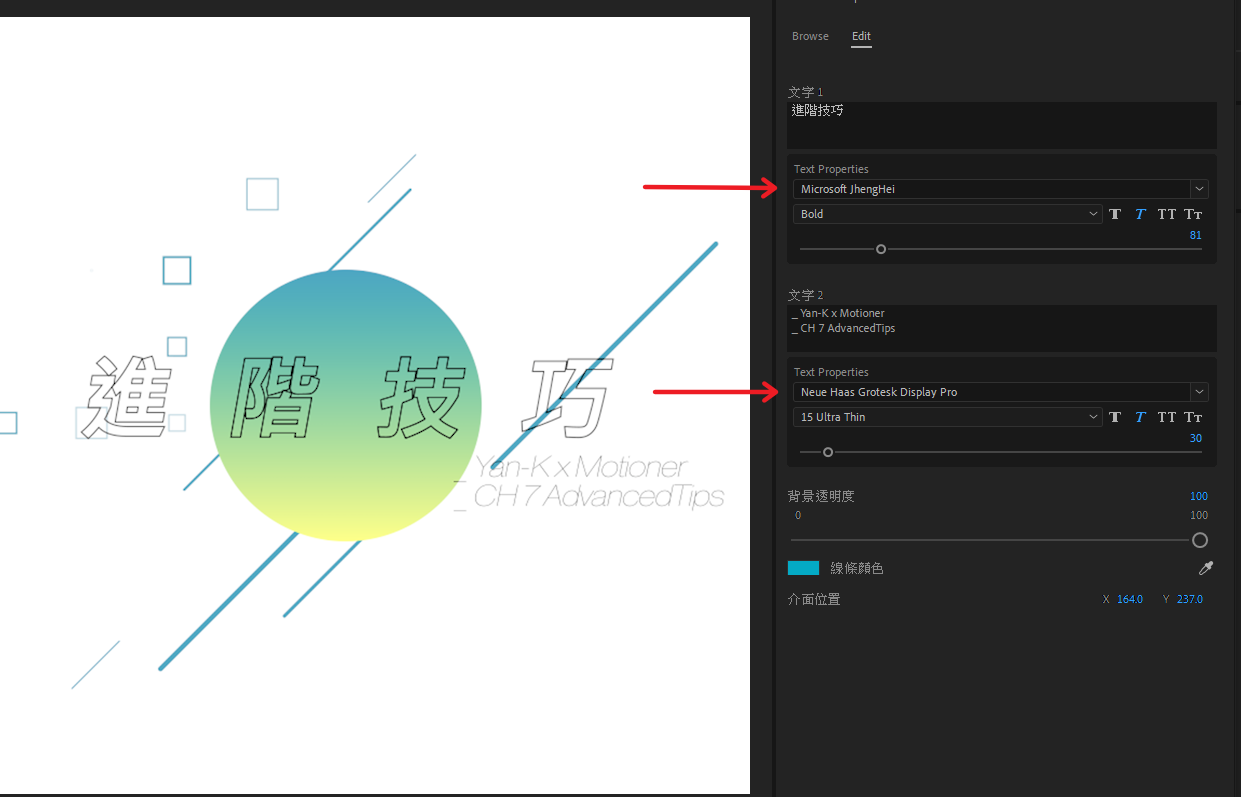Click the 介面位置 X value 164.0
The width and height of the screenshot is (1241, 797).
tap(1129, 599)
